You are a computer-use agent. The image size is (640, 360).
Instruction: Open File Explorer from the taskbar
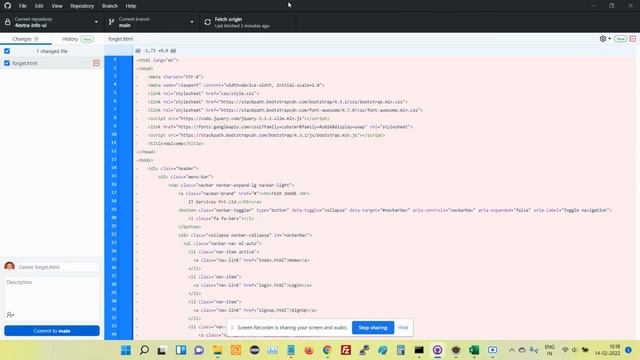click(x=218, y=350)
